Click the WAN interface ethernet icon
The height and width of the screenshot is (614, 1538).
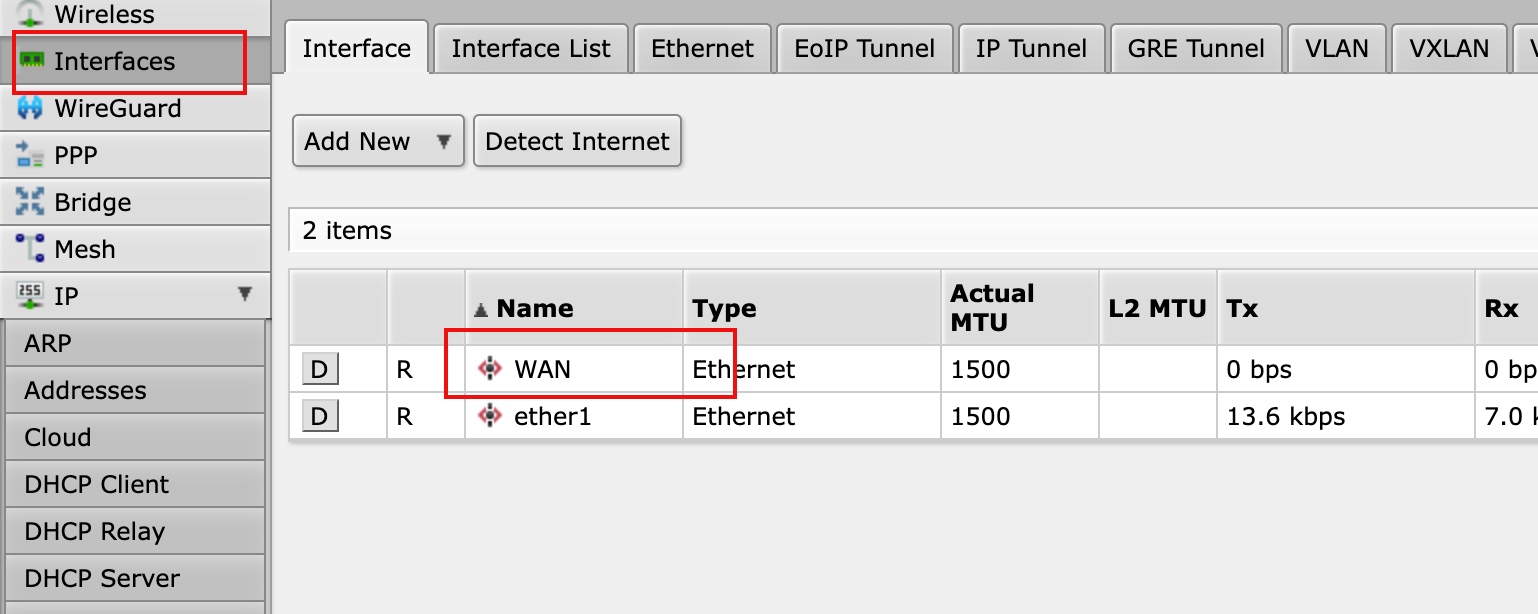pyautogui.click(x=489, y=369)
